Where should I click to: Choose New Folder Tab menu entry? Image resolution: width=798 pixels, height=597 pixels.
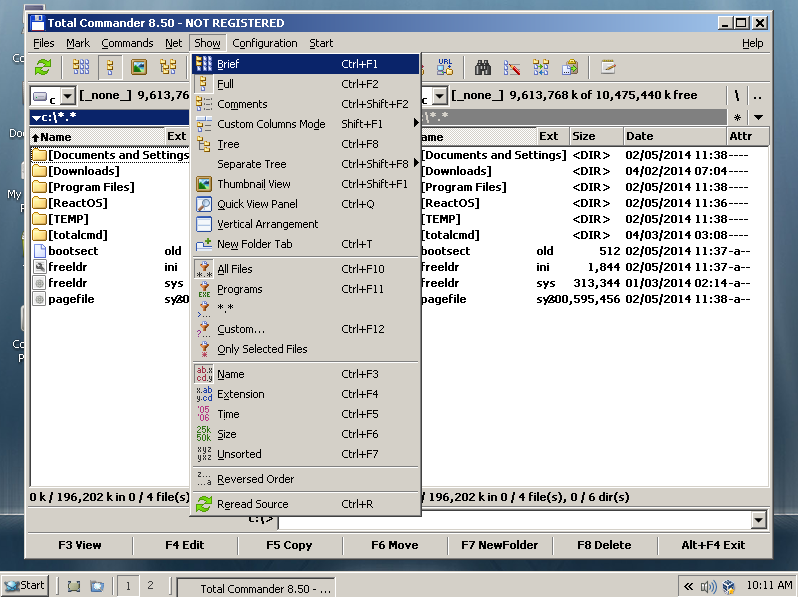306,244
